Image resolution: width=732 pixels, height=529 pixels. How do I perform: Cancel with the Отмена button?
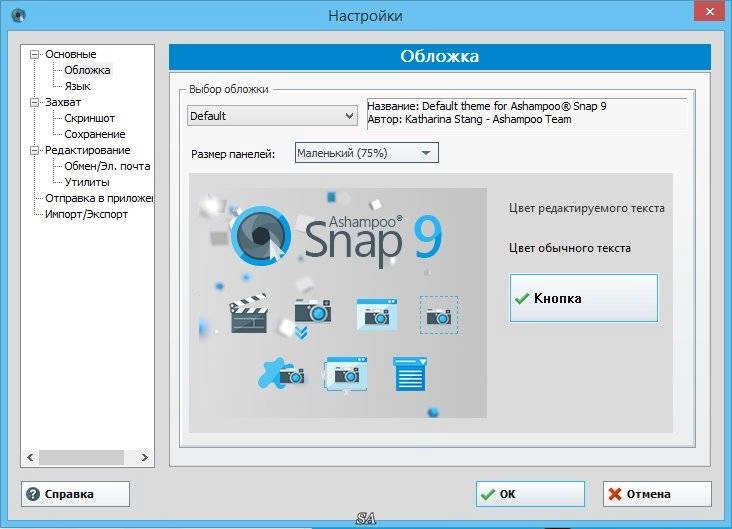tap(657, 494)
